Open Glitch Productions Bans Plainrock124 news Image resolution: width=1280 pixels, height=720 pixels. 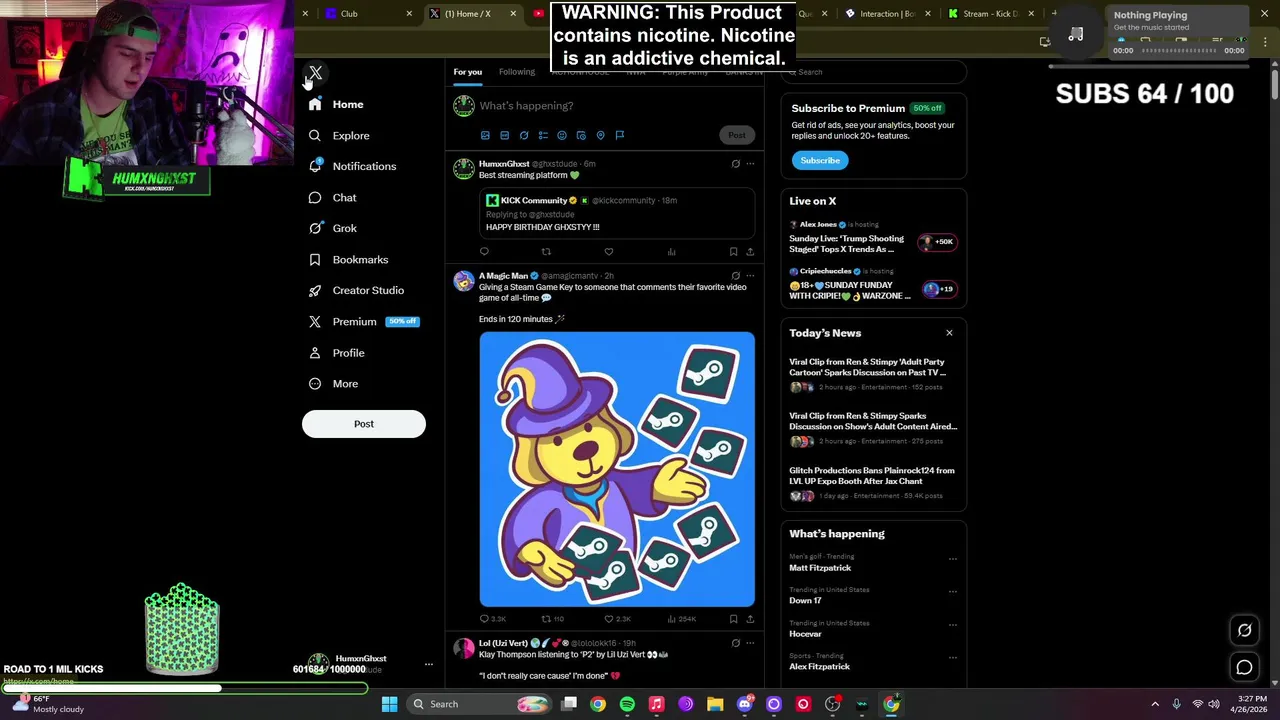pos(874,482)
